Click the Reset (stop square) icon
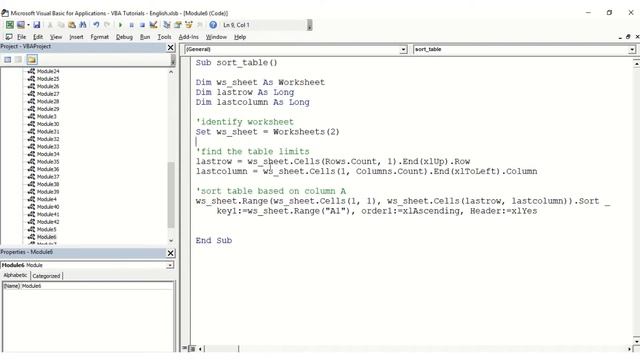This screenshot has height=360, width=640. click(142, 25)
